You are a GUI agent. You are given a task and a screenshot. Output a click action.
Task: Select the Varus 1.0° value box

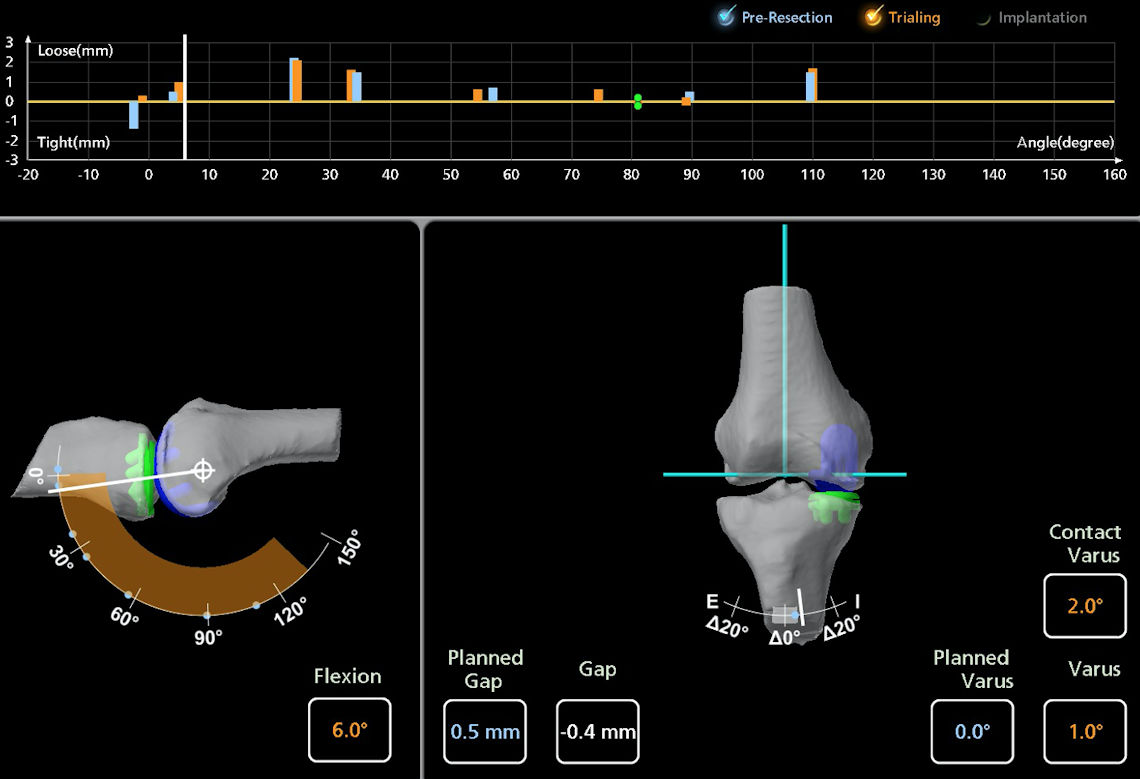(x=1084, y=732)
